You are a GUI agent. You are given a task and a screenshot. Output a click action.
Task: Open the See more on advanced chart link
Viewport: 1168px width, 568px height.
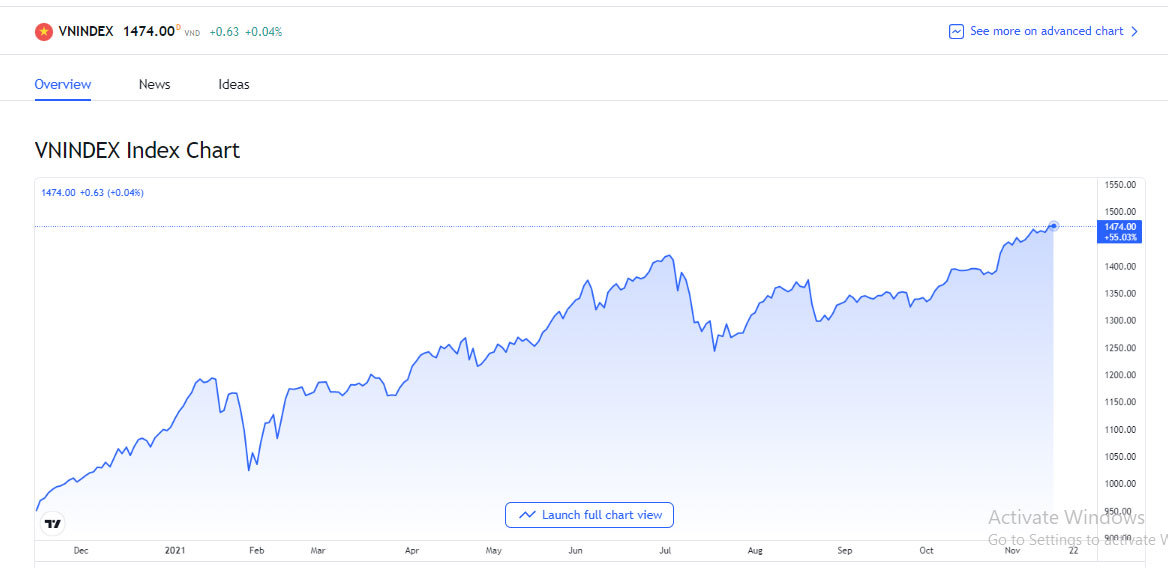click(x=1046, y=32)
